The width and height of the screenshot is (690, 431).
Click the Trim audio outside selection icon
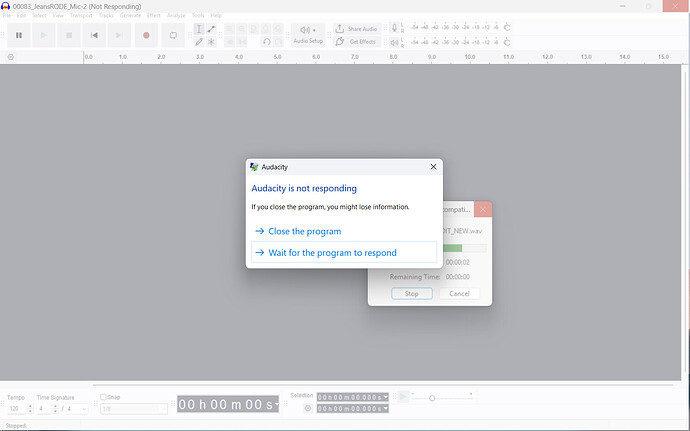(x=230, y=42)
